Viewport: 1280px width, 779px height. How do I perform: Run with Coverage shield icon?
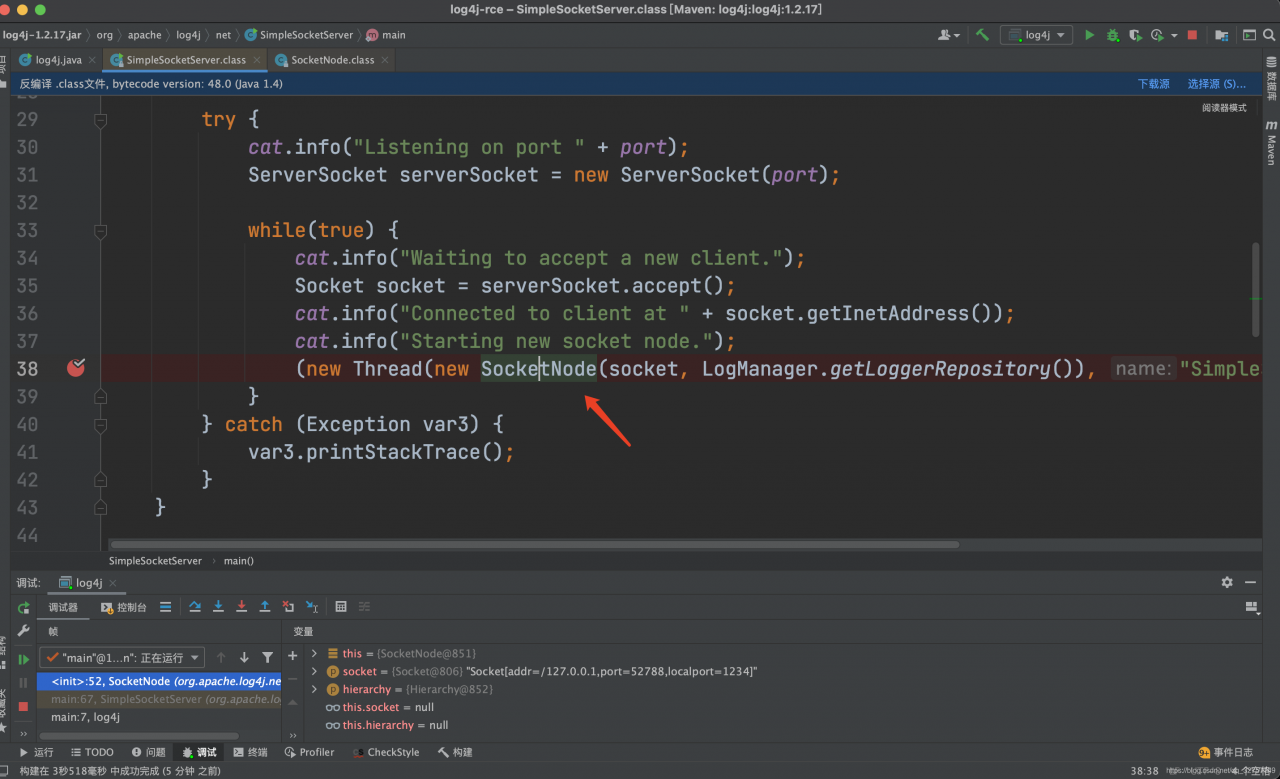pos(1135,35)
